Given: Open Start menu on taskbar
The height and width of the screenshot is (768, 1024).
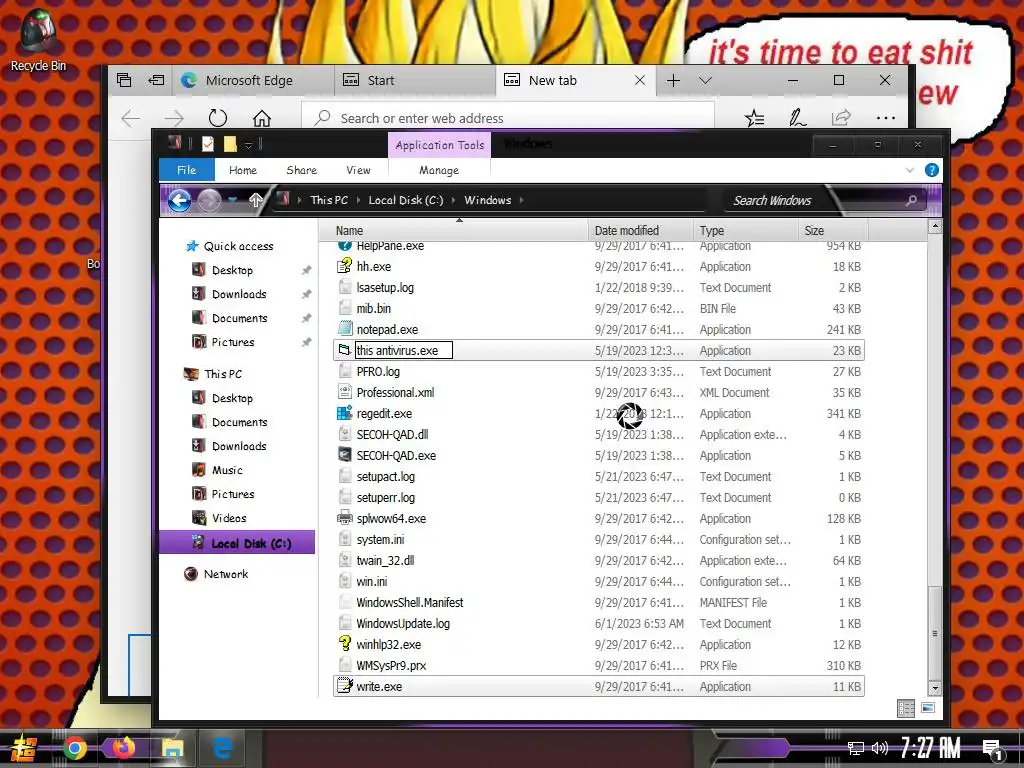Looking at the screenshot, I should (x=22, y=748).
